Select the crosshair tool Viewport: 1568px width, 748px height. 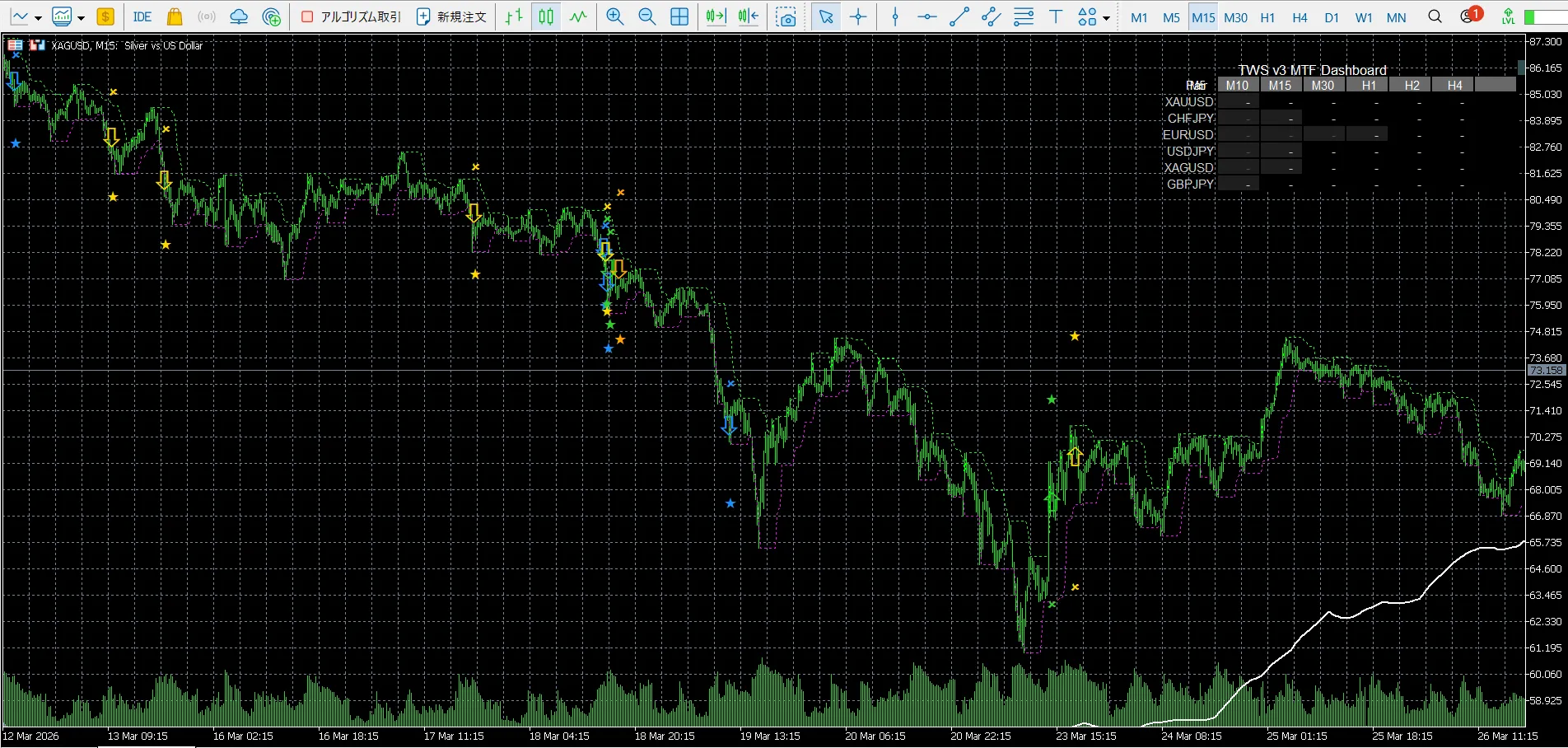click(x=858, y=16)
